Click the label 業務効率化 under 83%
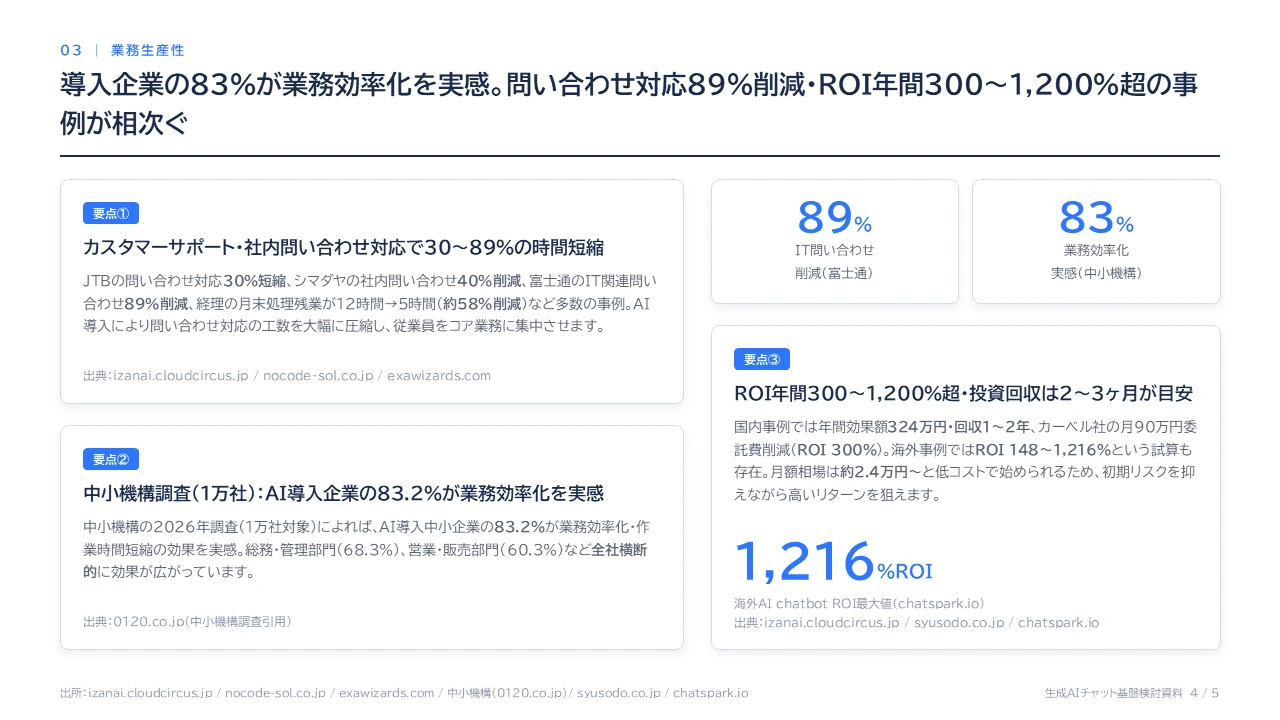The height and width of the screenshot is (720, 1280). [x=1096, y=250]
